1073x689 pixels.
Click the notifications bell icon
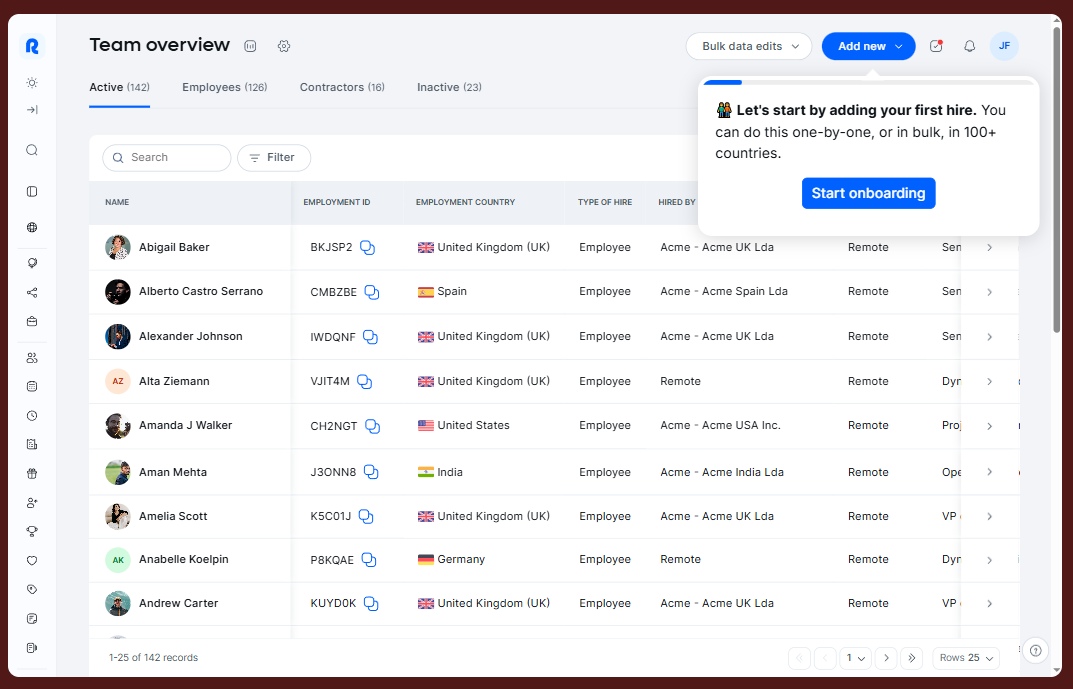(969, 46)
